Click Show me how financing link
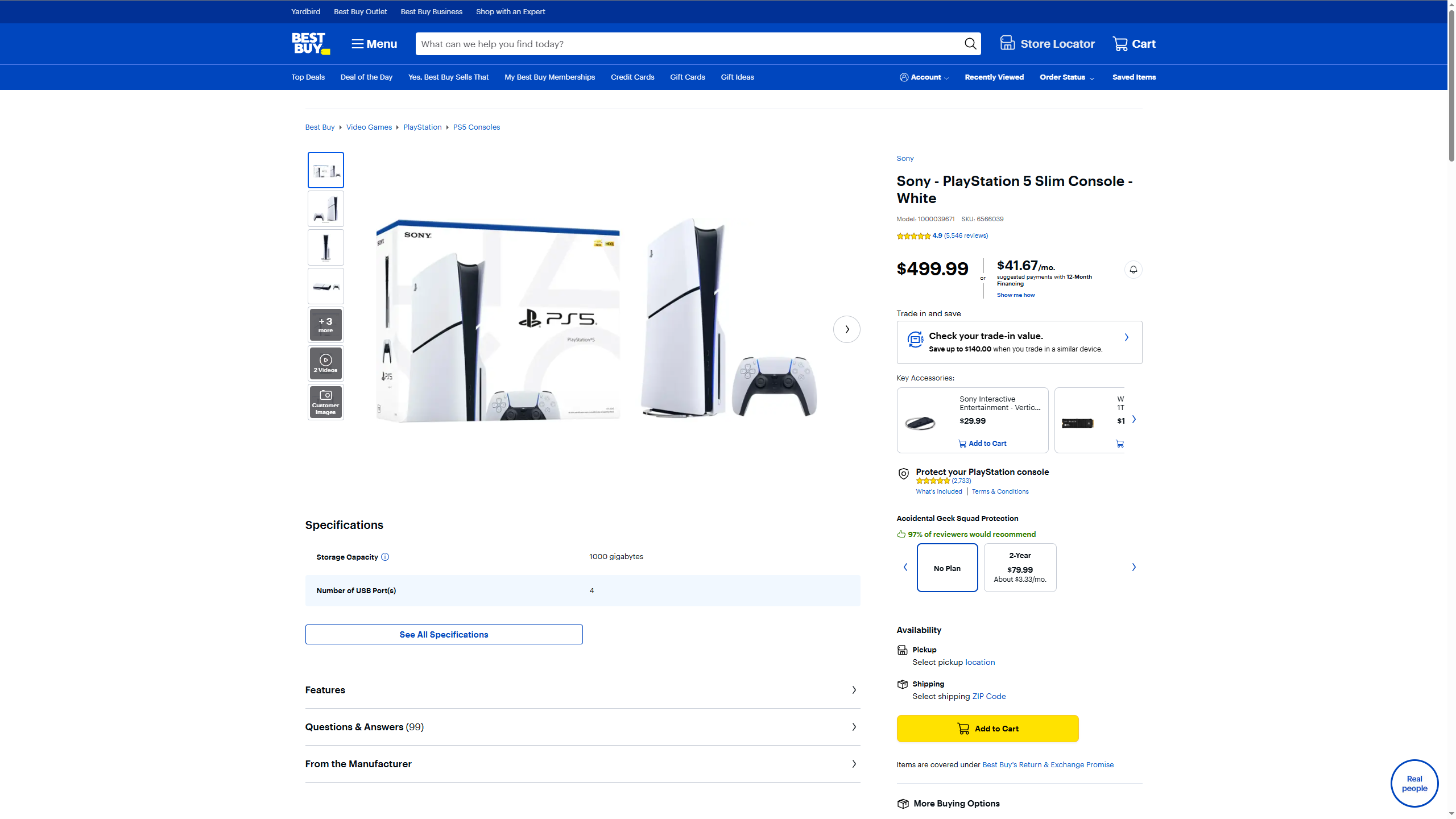 [1015, 295]
